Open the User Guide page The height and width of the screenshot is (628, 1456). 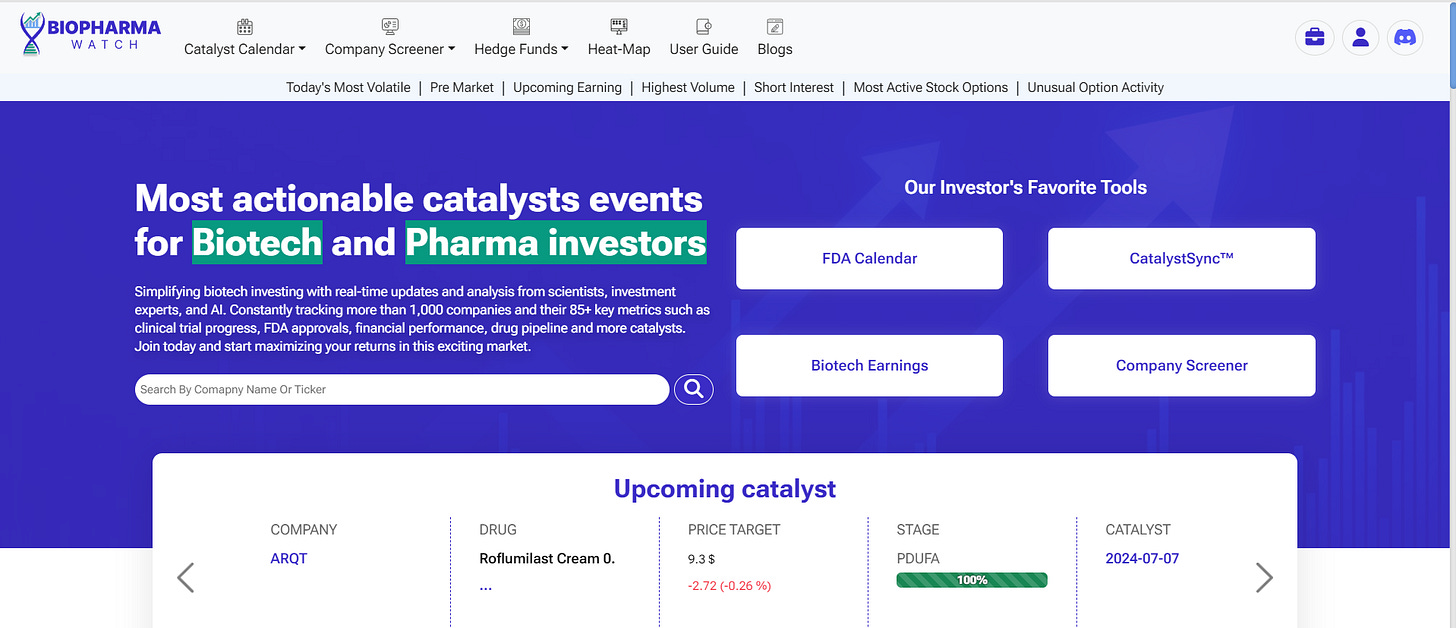point(704,49)
